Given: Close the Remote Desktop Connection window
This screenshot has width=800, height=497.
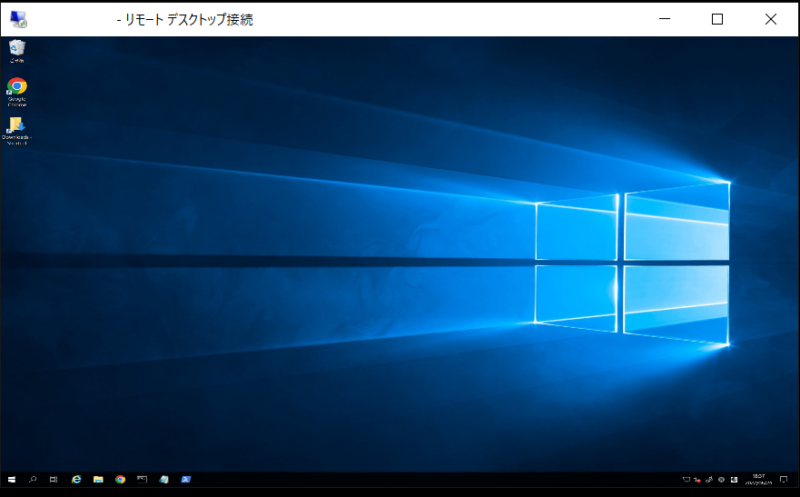Looking at the screenshot, I should point(771,19).
